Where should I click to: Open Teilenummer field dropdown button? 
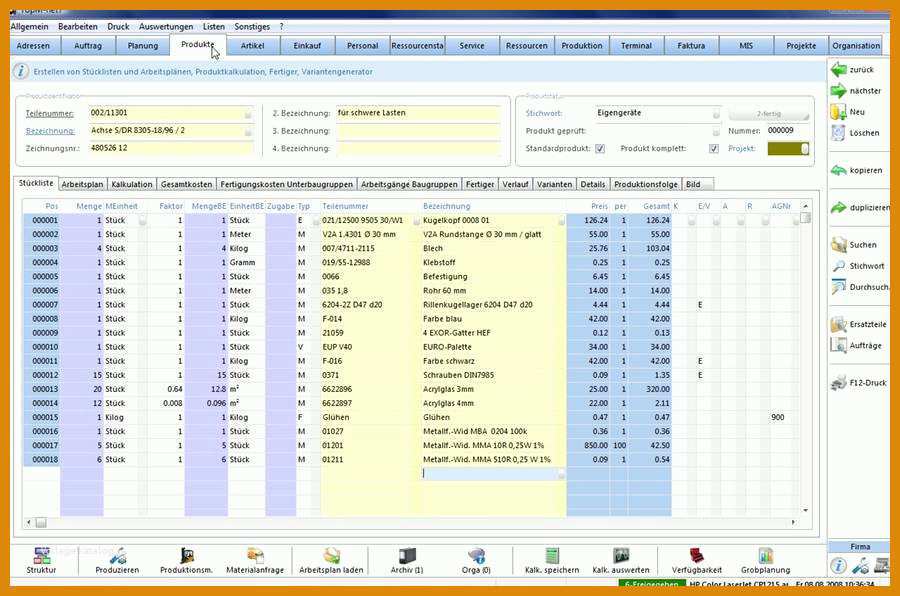click(x=248, y=114)
